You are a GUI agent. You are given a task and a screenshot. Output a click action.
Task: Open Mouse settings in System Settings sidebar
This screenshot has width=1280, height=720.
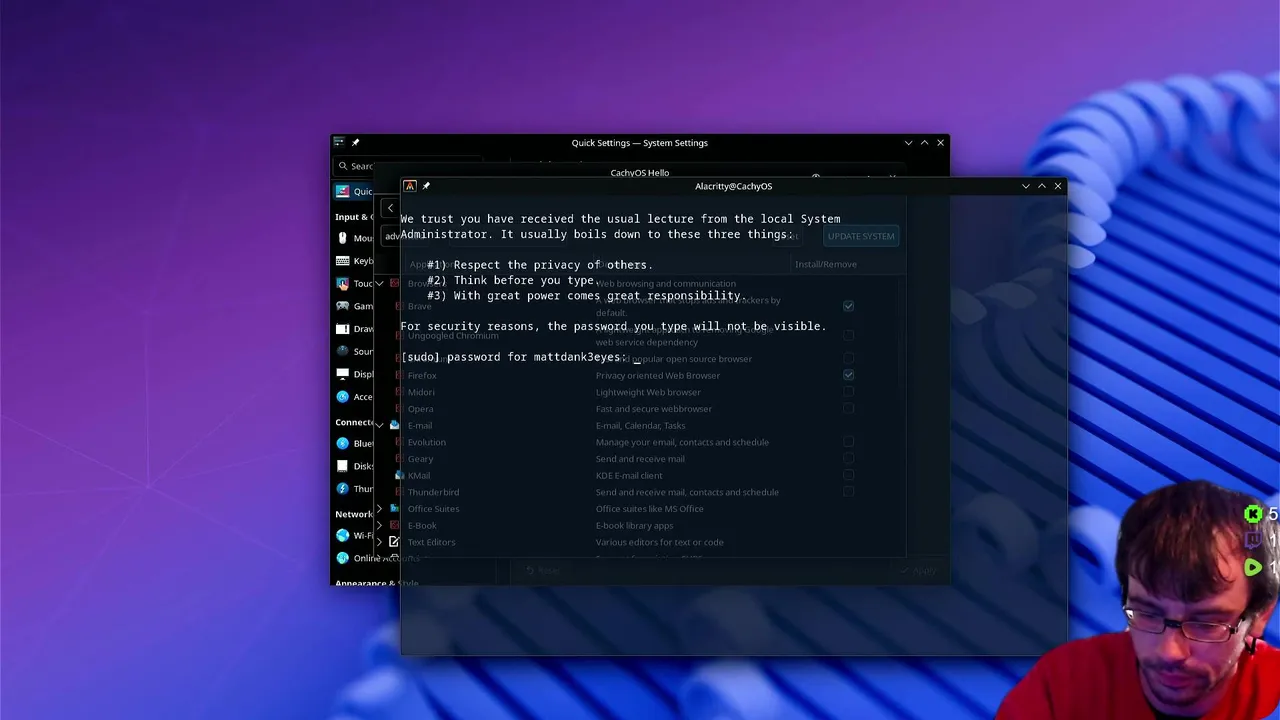click(353, 238)
